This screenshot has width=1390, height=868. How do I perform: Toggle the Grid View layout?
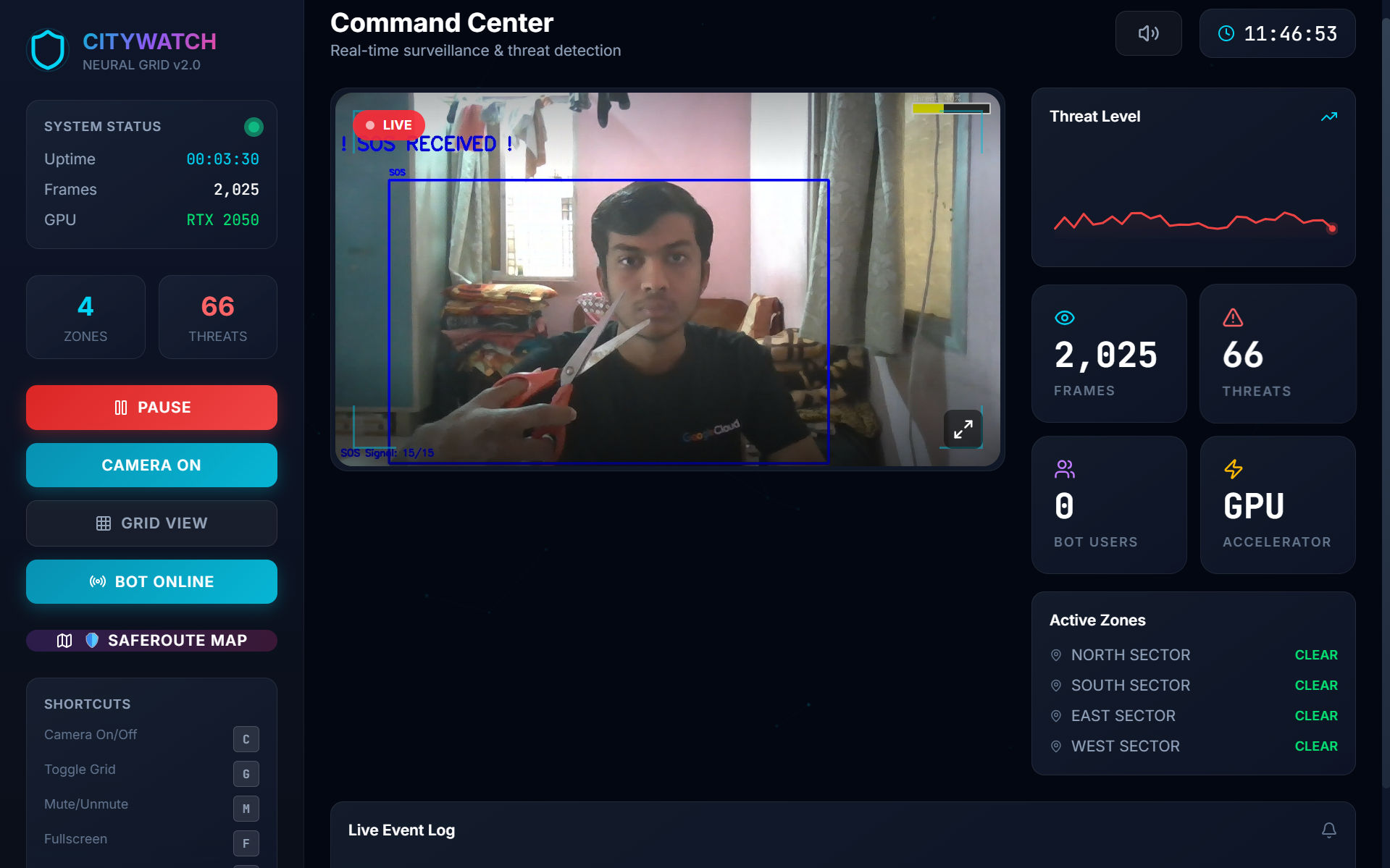(x=151, y=523)
